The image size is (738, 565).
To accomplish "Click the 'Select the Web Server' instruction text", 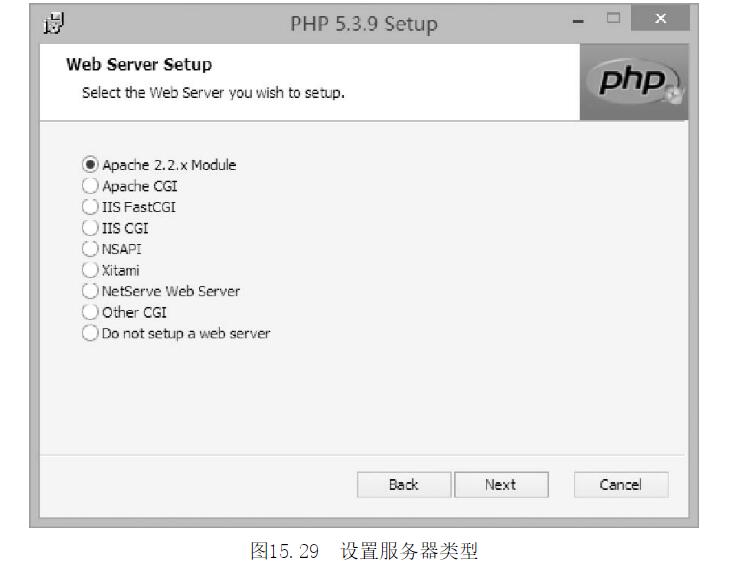I will point(213,93).
